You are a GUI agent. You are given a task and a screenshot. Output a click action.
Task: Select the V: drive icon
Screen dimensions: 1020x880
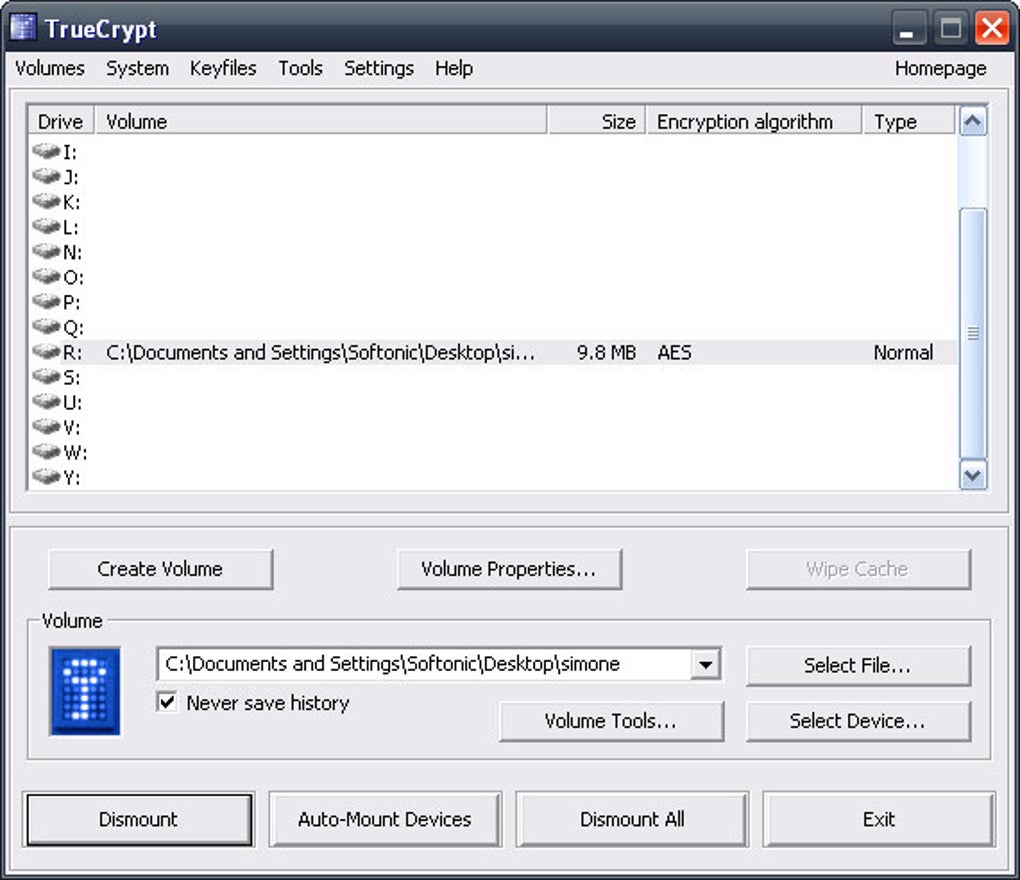click(46, 427)
